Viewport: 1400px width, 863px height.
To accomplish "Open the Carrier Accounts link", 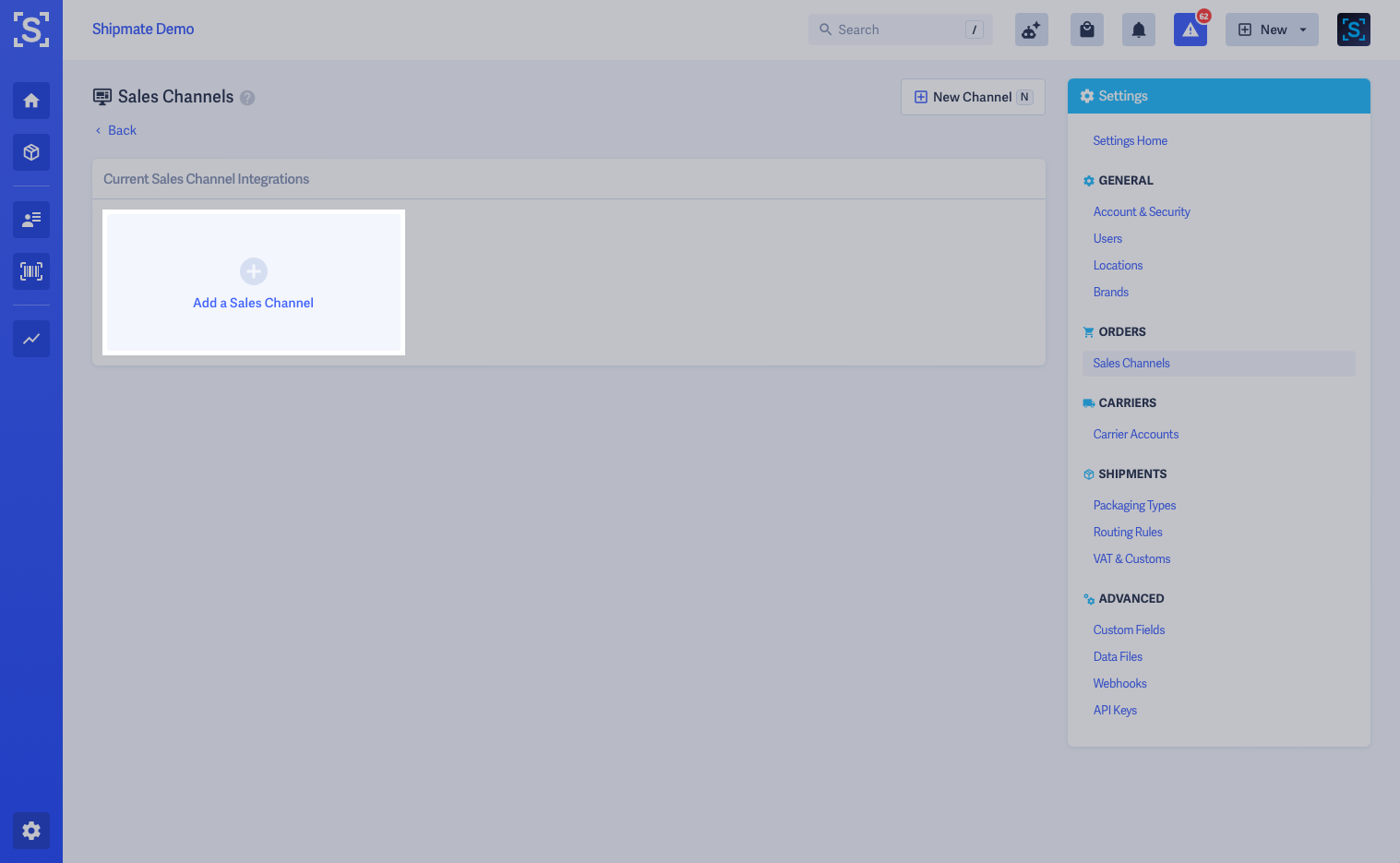I will pyautogui.click(x=1135, y=434).
